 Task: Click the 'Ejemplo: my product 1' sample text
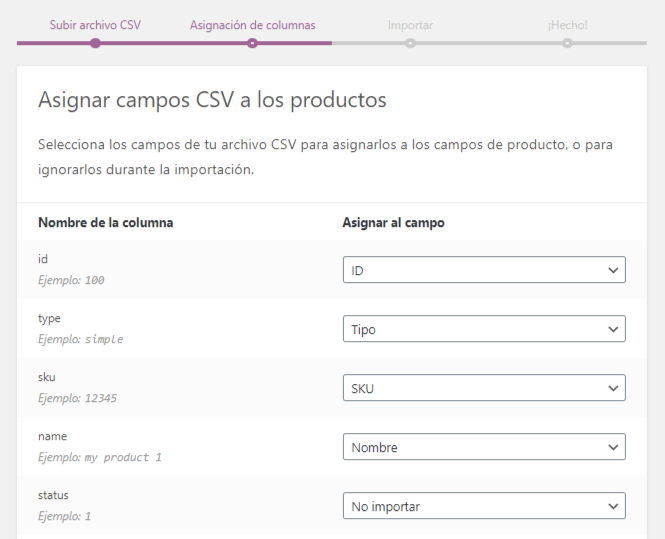[99, 457]
